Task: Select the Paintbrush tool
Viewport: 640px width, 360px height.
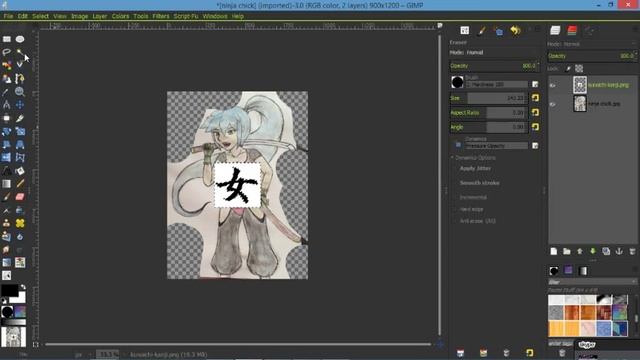Action: tap(7, 197)
